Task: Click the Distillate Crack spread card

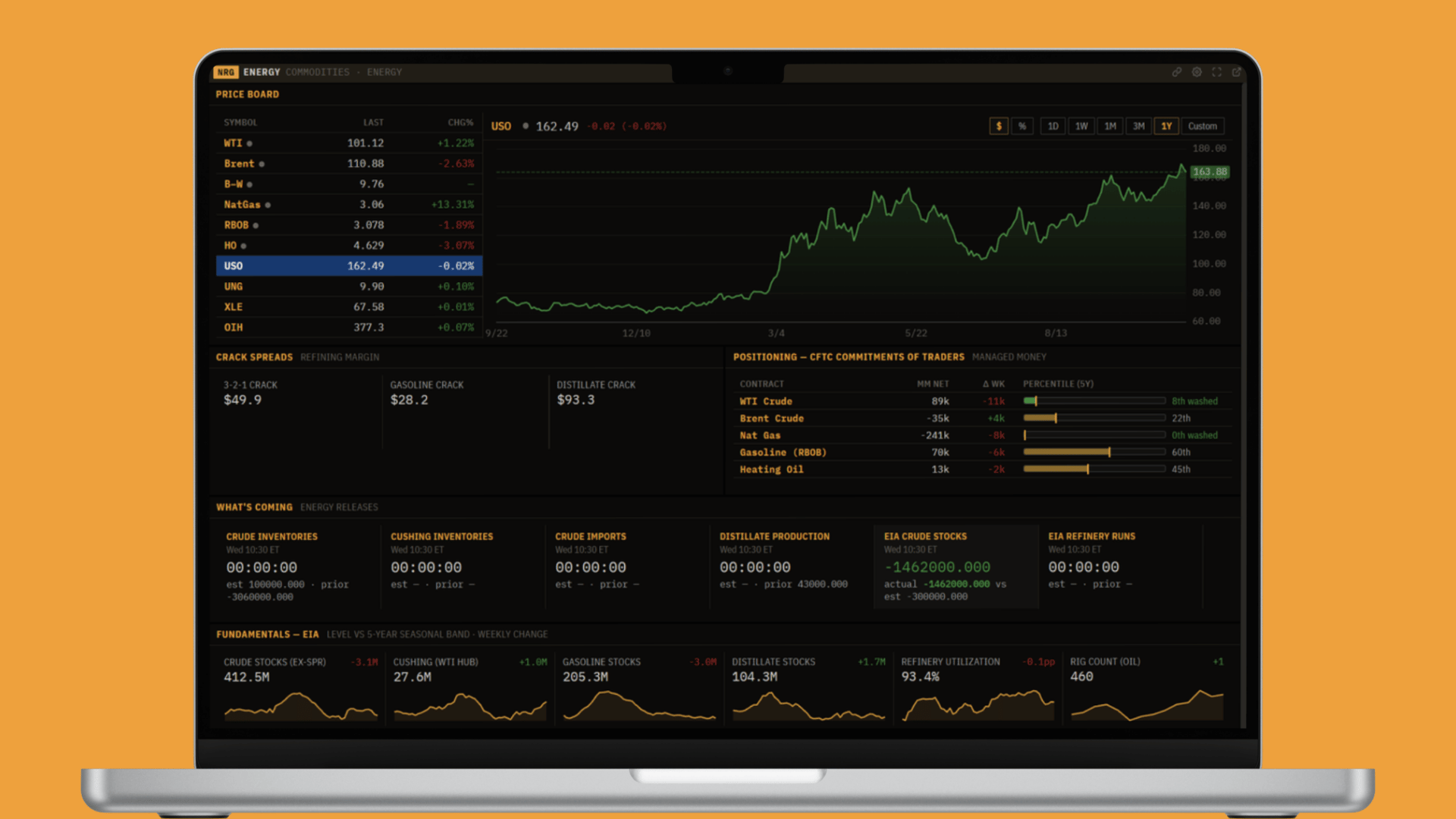Action: 632,412
